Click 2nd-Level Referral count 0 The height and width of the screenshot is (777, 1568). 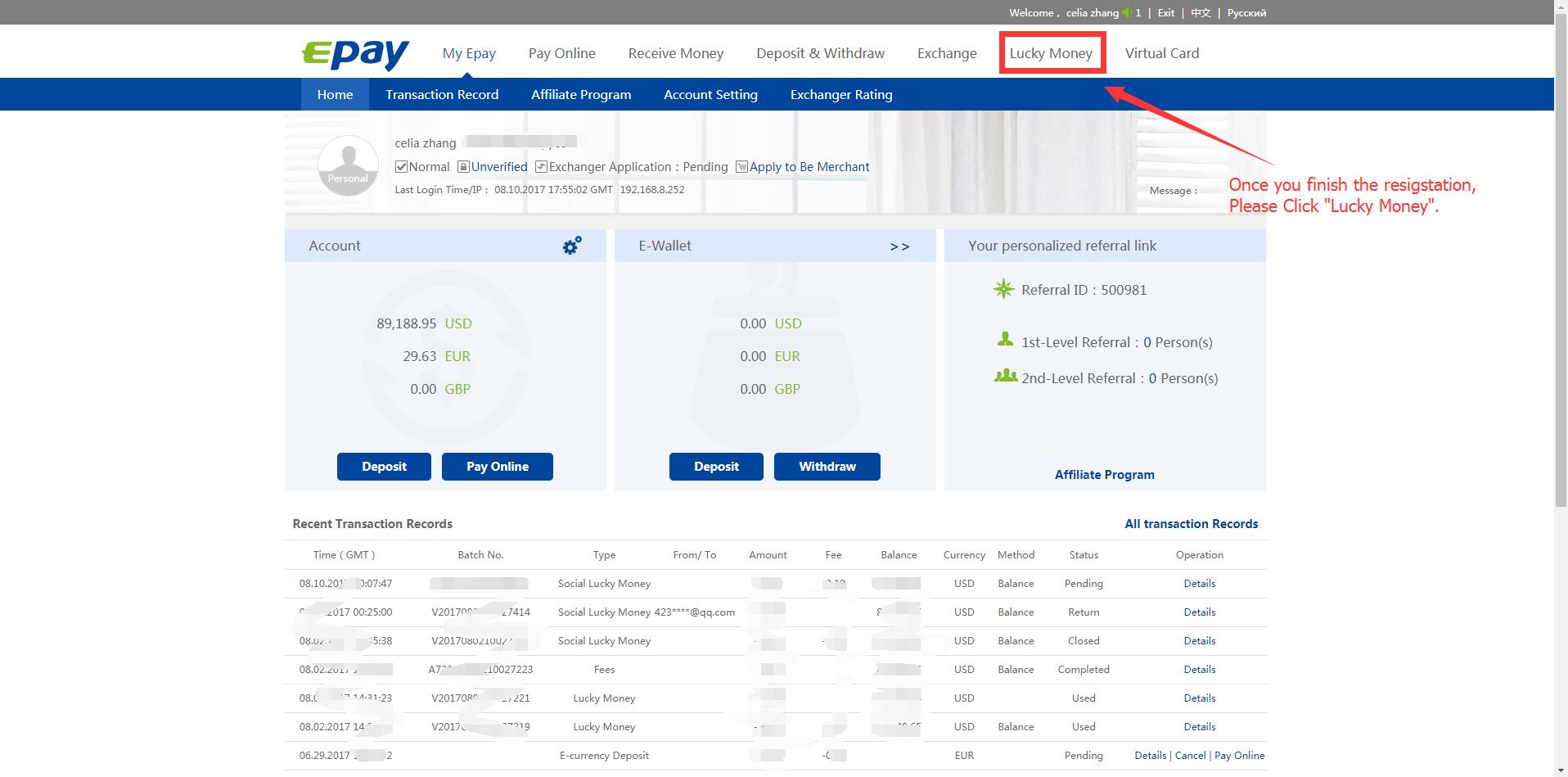(x=1153, y=378)
